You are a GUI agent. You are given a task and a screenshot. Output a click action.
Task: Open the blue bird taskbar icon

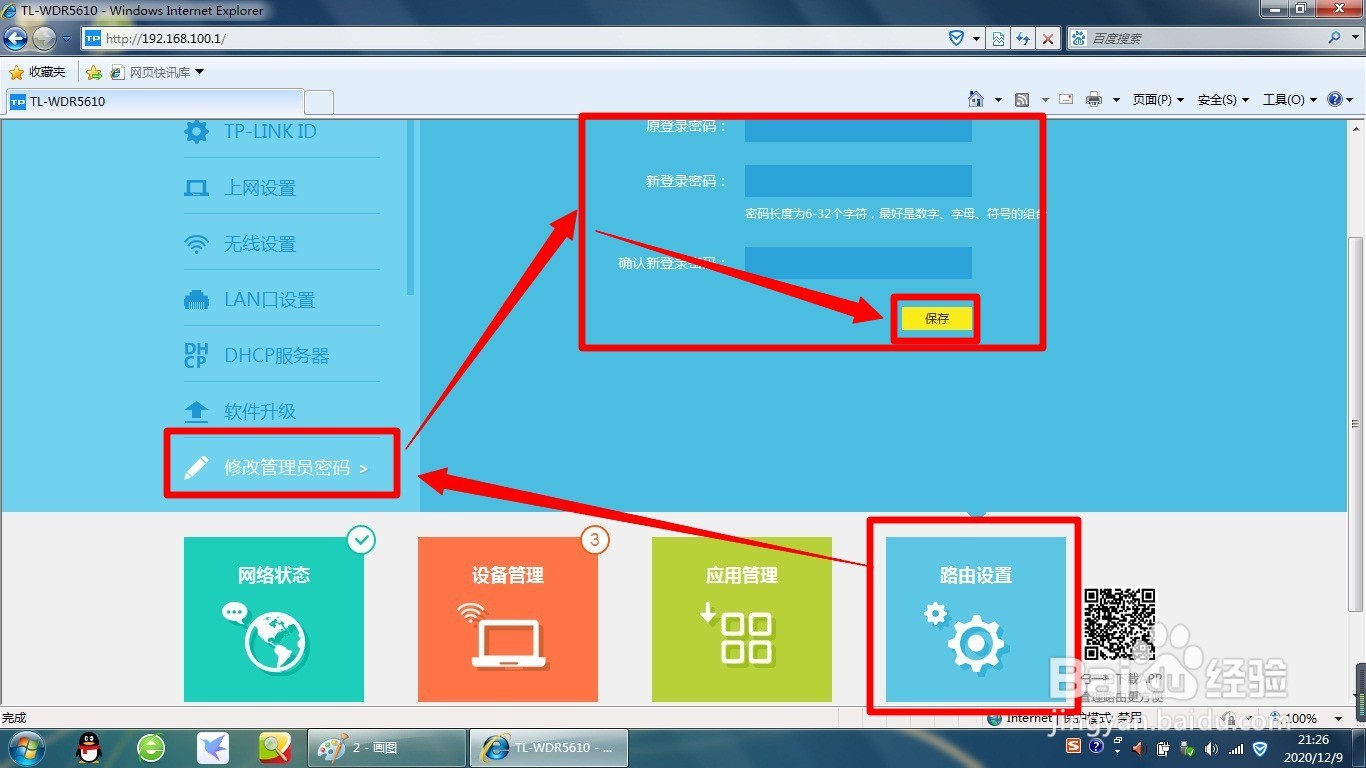pyautogui.click(x=213, y=748)
